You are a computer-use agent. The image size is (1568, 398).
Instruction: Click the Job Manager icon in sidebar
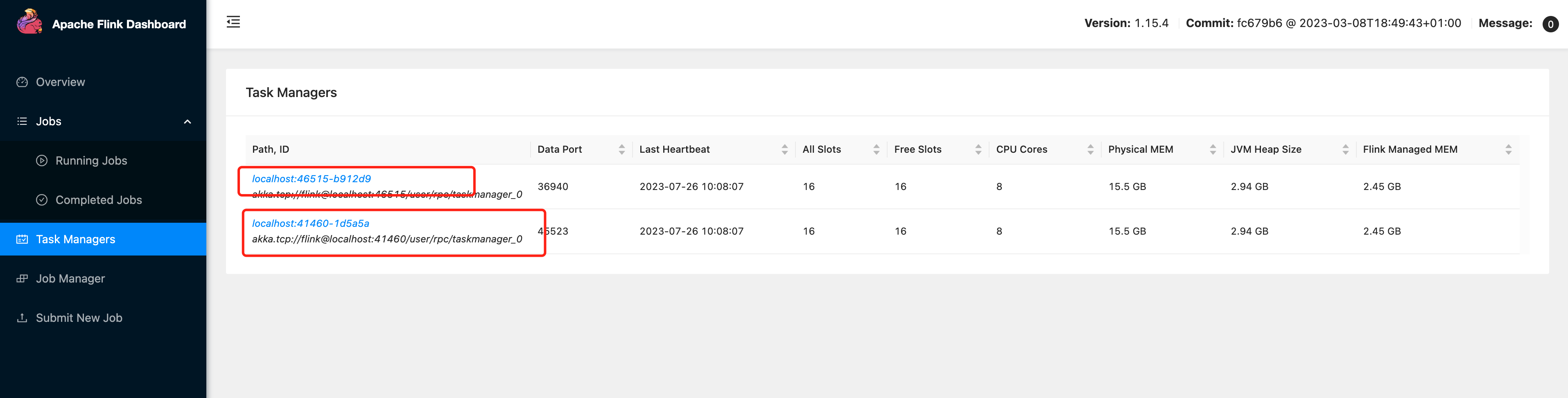click(23, 279)
